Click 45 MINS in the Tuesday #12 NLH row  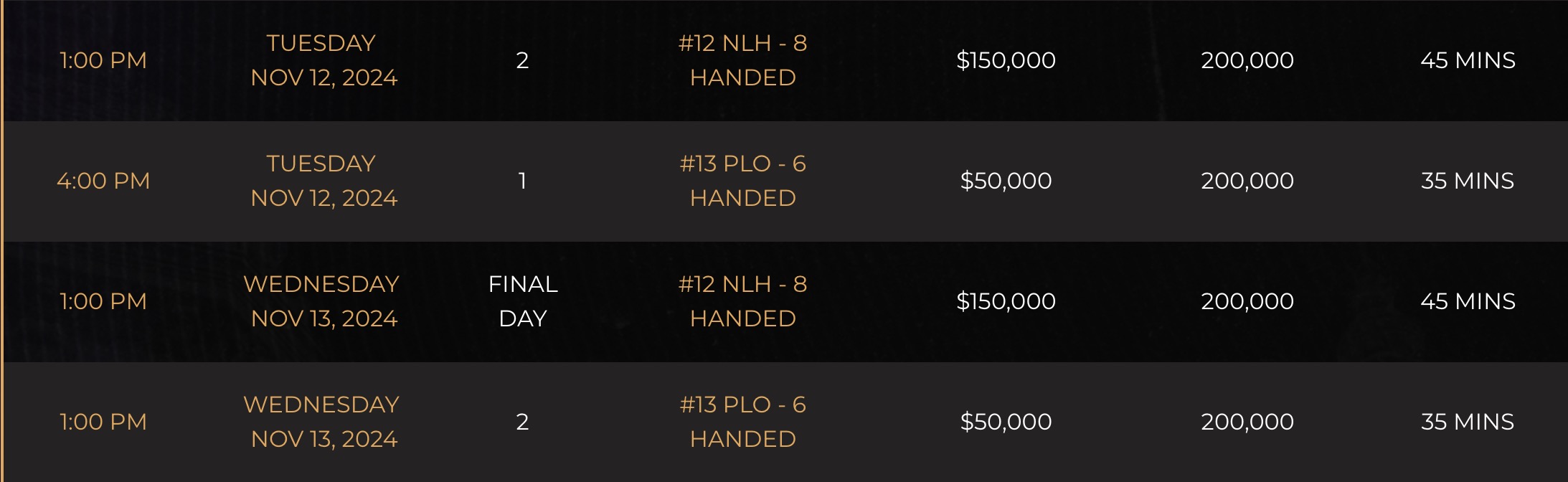1468,60
